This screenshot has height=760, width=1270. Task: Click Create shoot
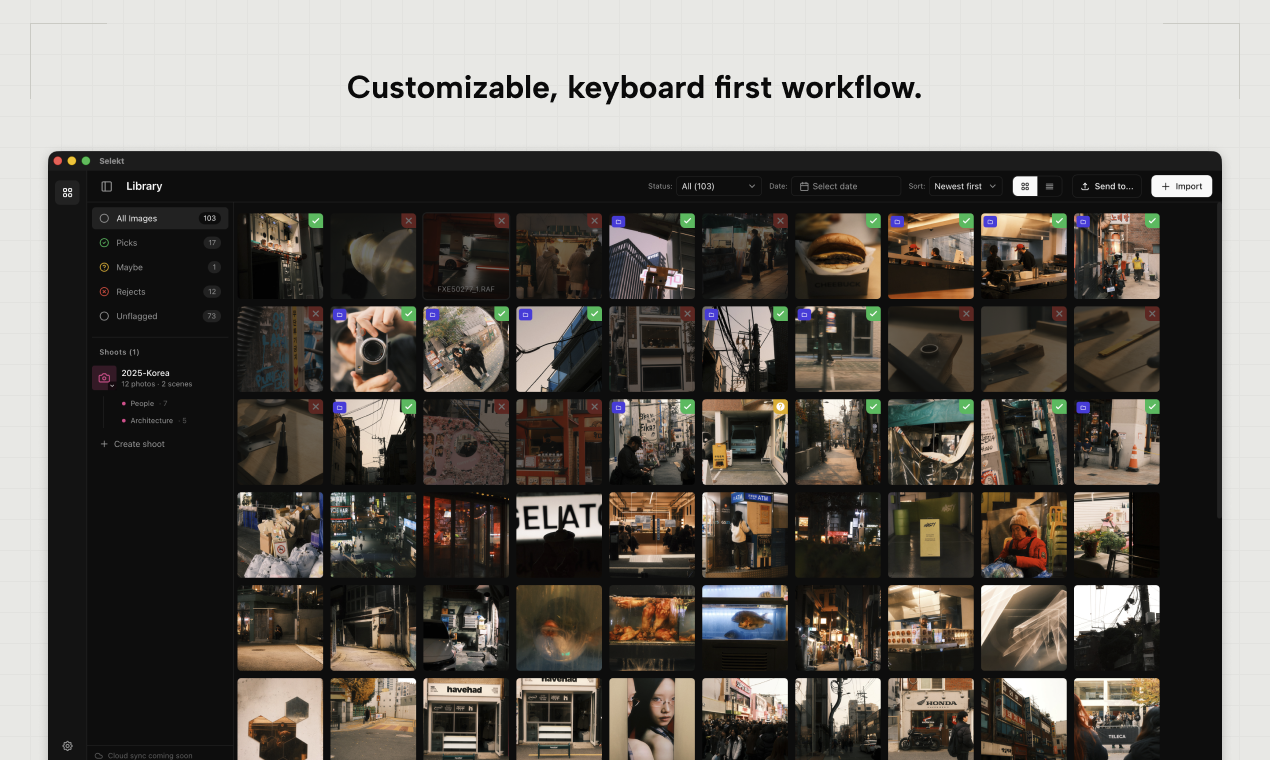pyautogui.click(x=132, y=444)
